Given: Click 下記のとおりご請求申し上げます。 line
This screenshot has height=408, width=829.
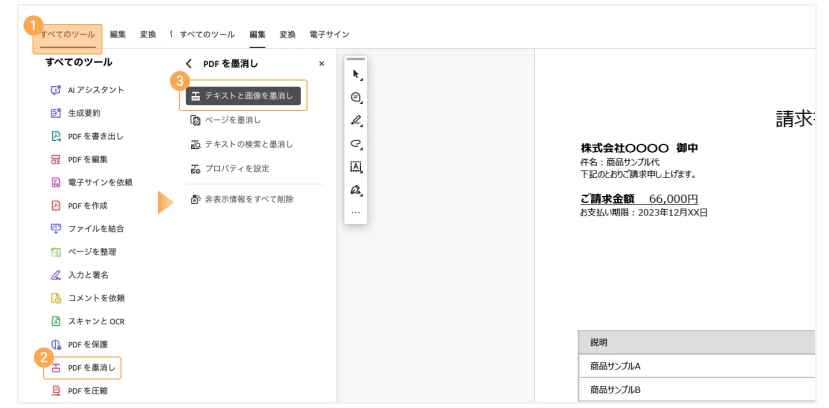Looking at the screenshot, I should (638, 174).
